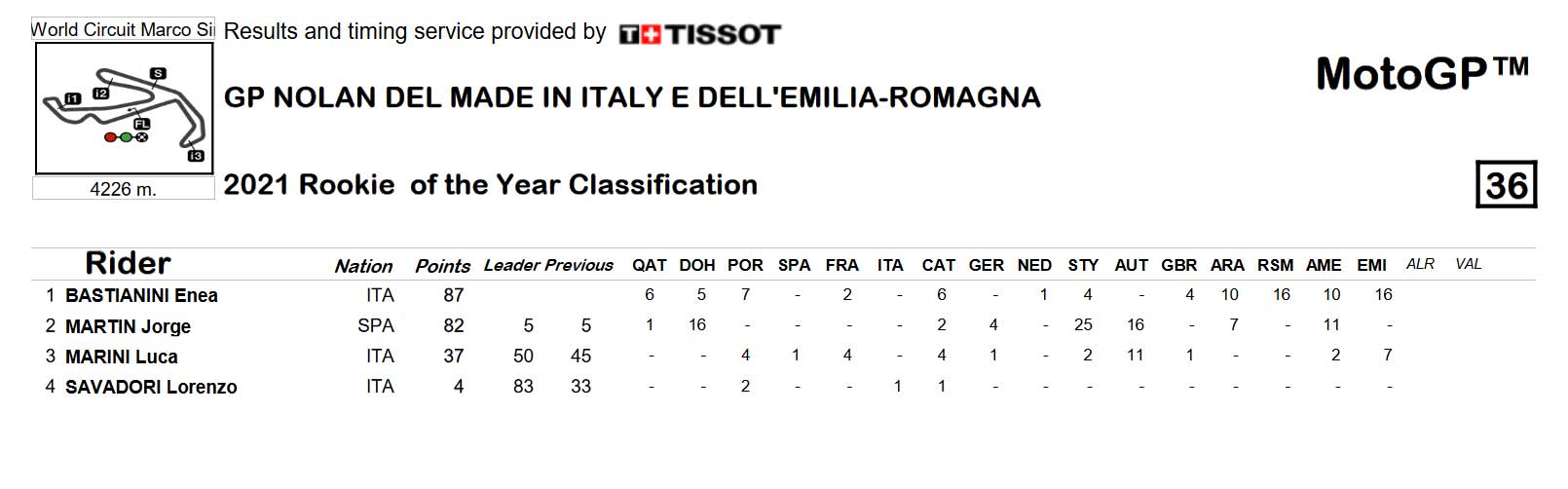Click Martin's 25 points STY cell
1568x489 pixels.
pyautogui.click(x=1083, y=324)
